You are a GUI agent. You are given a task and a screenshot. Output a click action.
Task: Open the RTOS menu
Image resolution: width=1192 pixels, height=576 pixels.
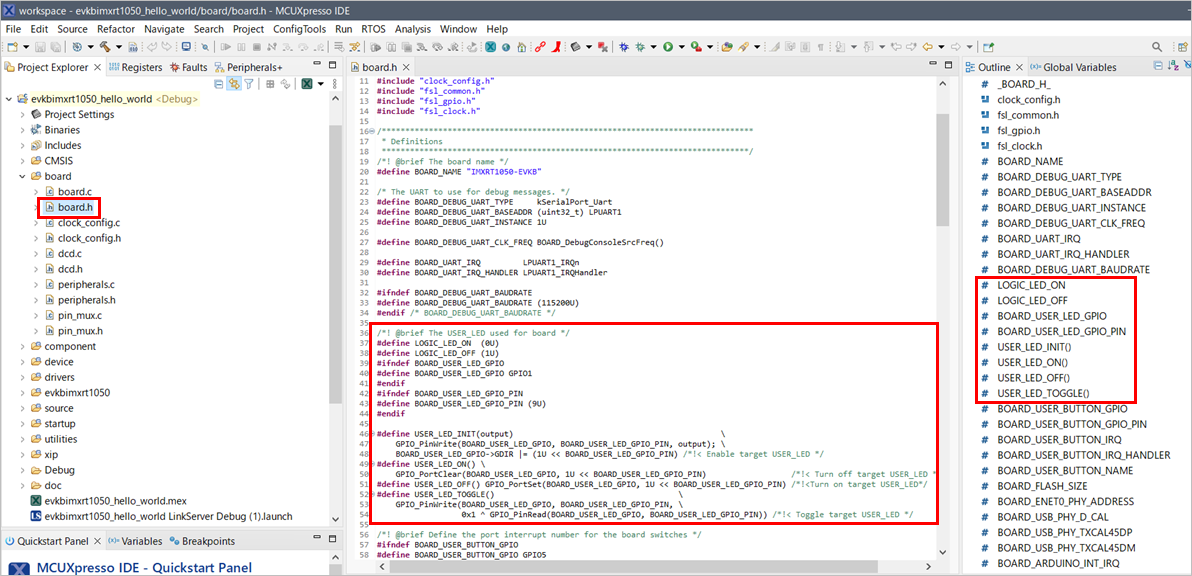tap(373, 29)
